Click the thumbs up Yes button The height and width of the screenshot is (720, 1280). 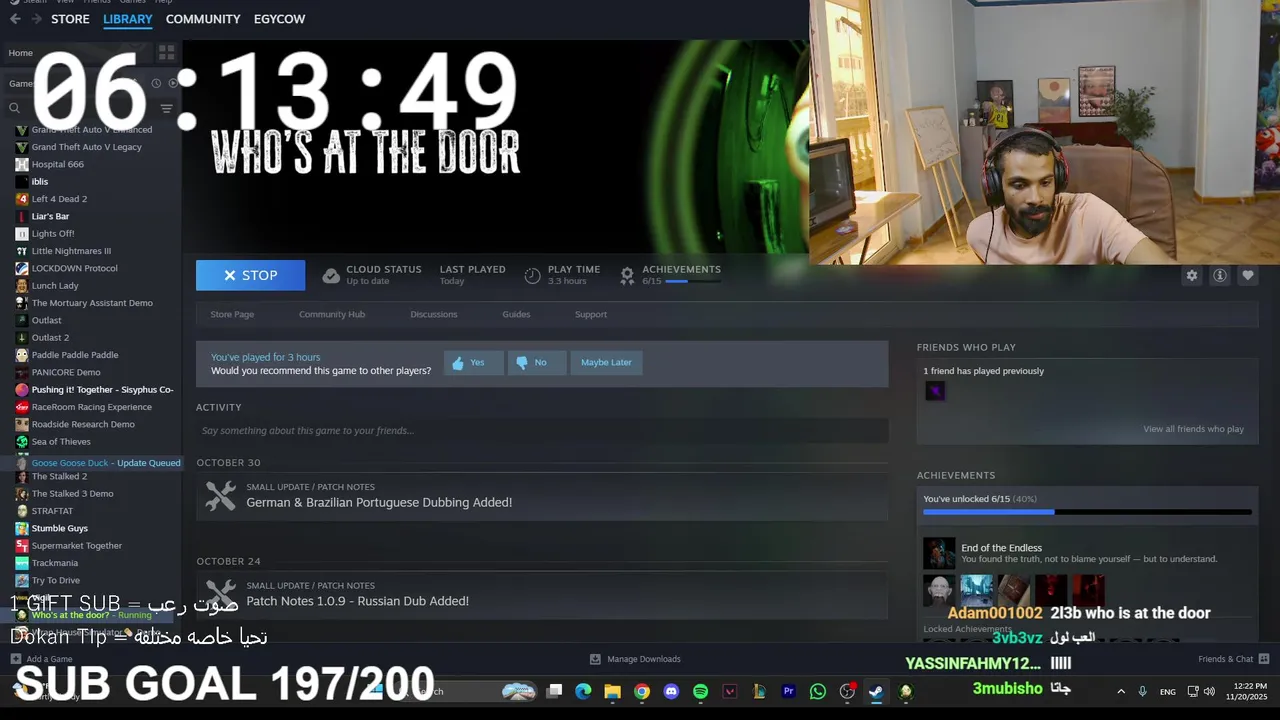coord(473,362)
